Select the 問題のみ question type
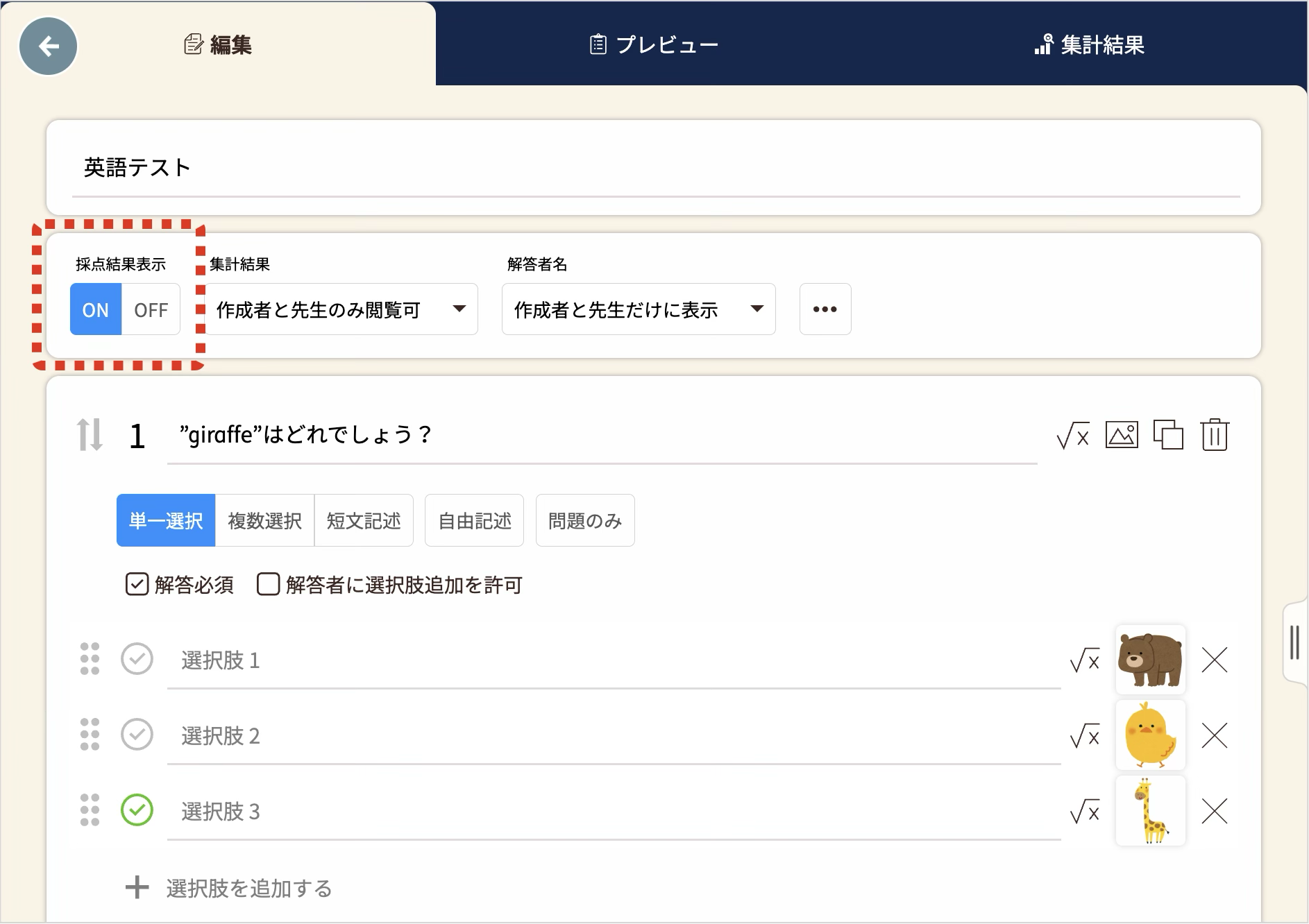 point(585,520)
